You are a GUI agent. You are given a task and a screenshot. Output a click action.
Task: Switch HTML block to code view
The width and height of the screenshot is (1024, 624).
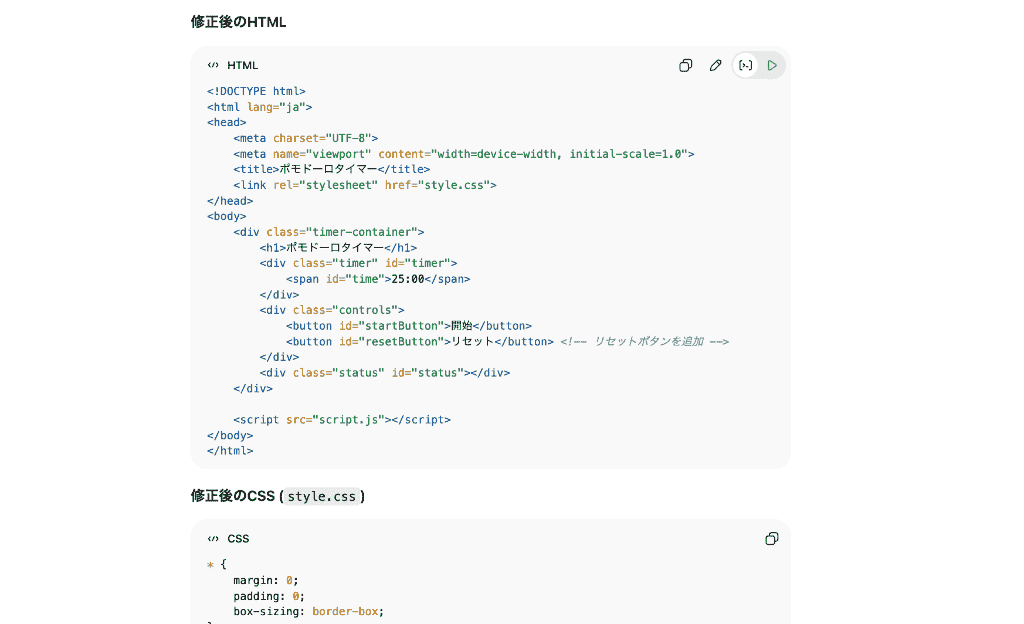(745, 65)
